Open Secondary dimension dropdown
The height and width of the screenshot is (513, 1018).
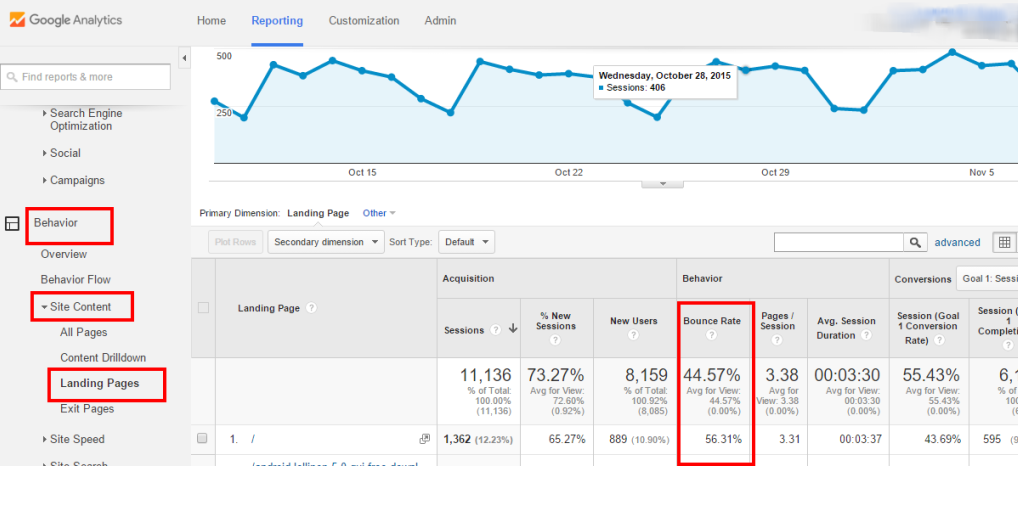tap(326, 242)
